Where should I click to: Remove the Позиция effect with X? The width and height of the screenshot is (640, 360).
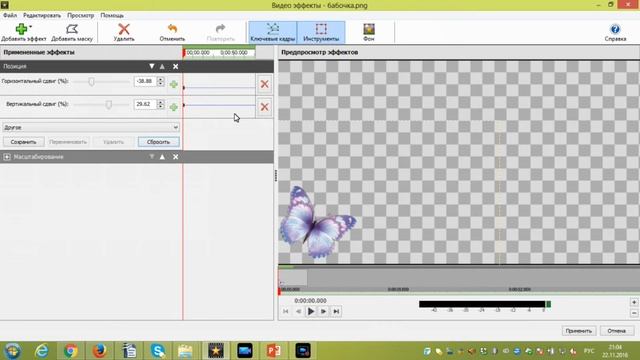tap(176, 66)
